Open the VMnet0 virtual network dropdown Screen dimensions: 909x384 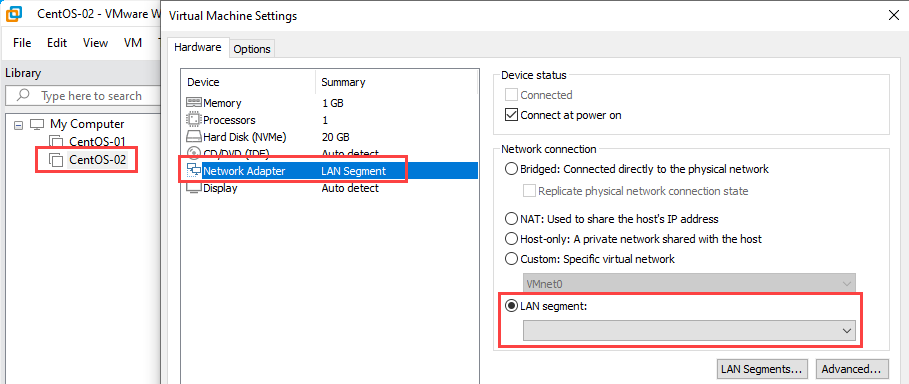click(x=689, y=283)
